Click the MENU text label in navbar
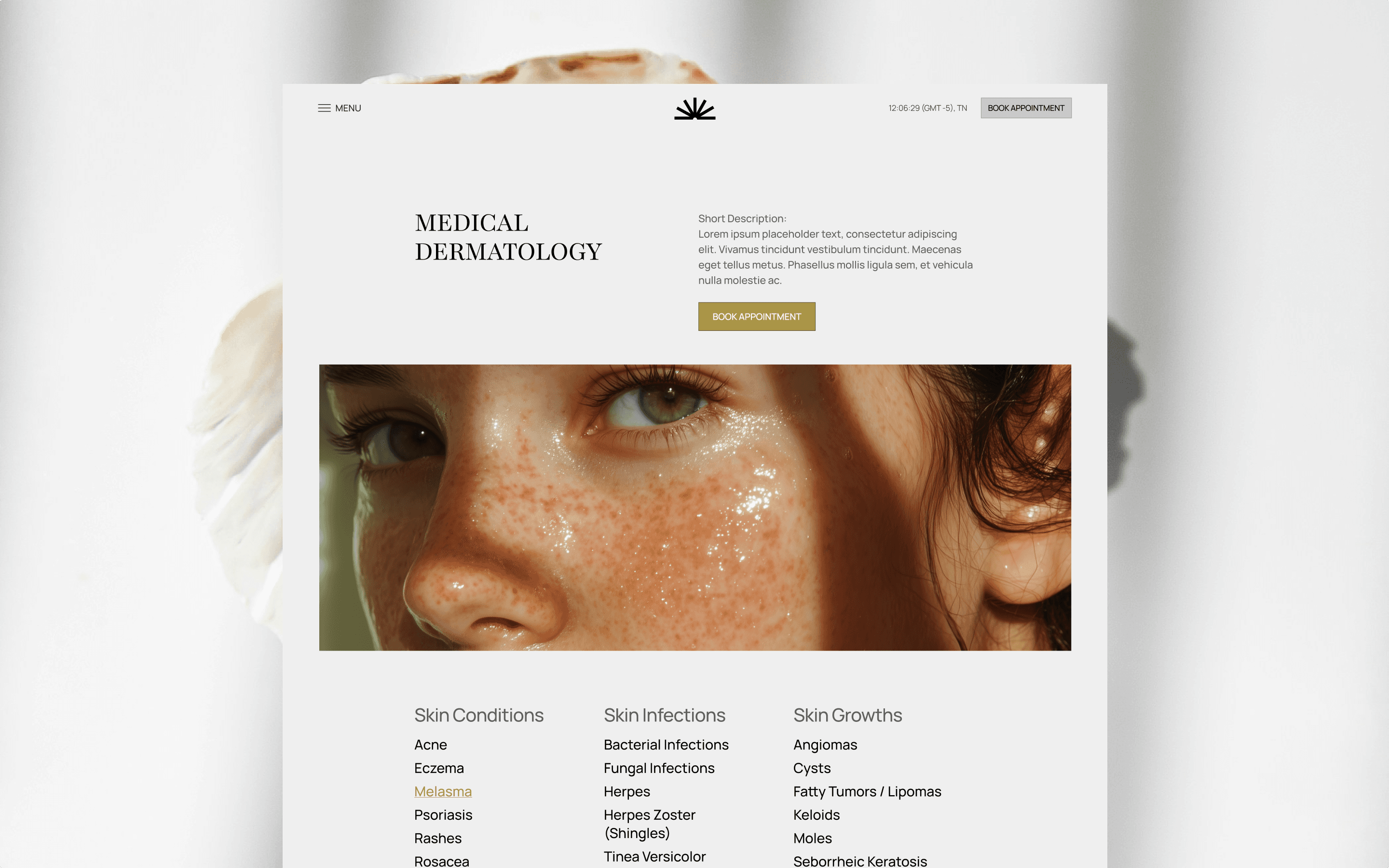1389x868 pixels. [x=348, y=107]
